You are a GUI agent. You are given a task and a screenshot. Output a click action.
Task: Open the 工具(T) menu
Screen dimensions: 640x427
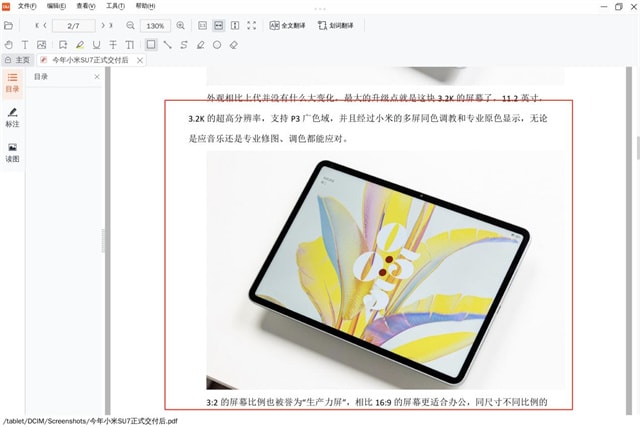tap(116, 6)
